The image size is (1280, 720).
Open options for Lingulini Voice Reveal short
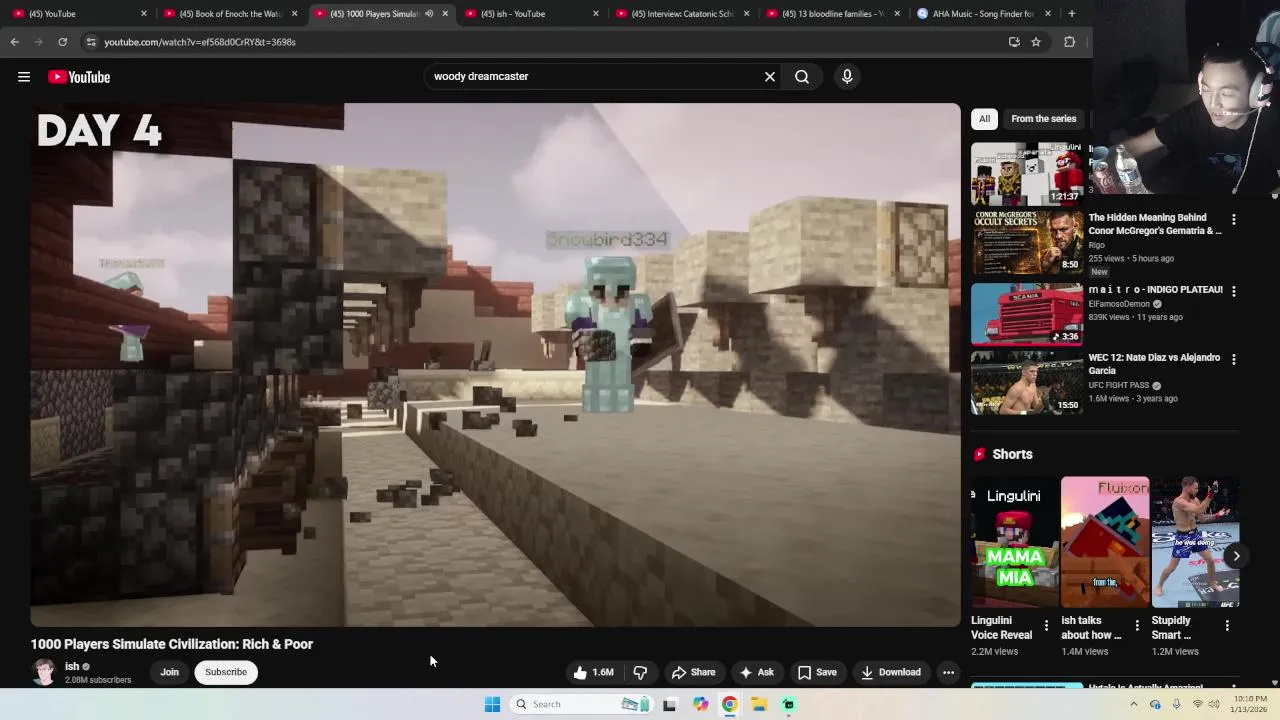point(1047,626)
